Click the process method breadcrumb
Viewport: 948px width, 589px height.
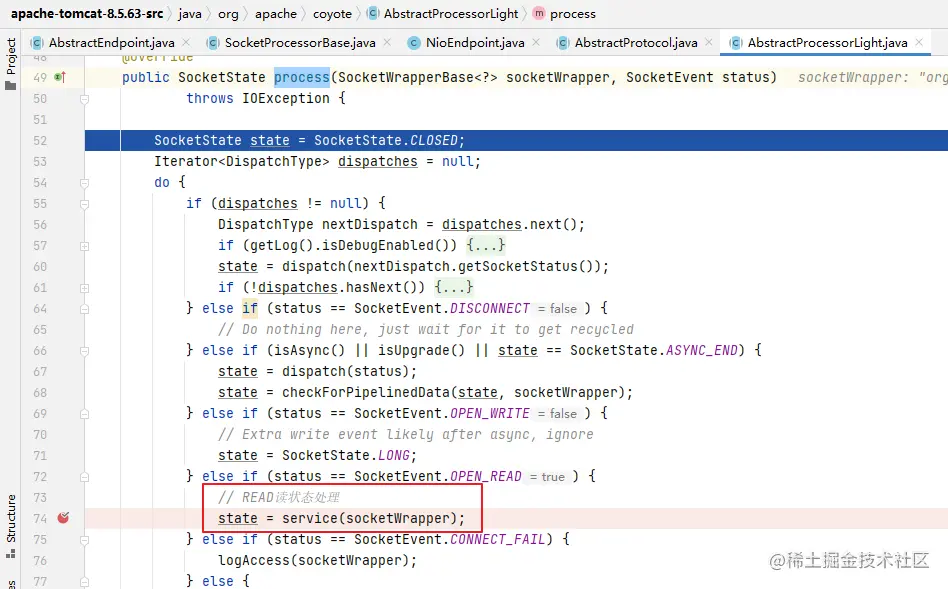pos(573,13)
